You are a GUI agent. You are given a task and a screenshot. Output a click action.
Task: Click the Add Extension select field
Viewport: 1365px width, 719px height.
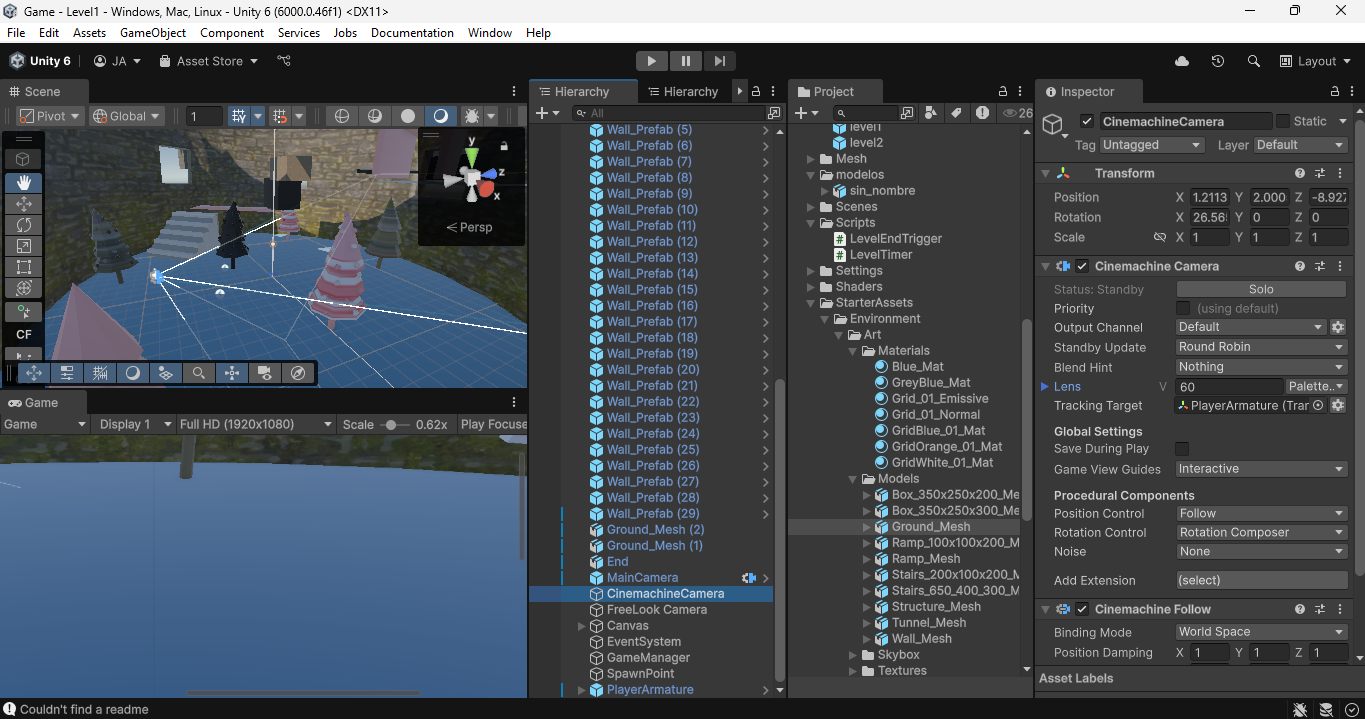(1262, 580)
